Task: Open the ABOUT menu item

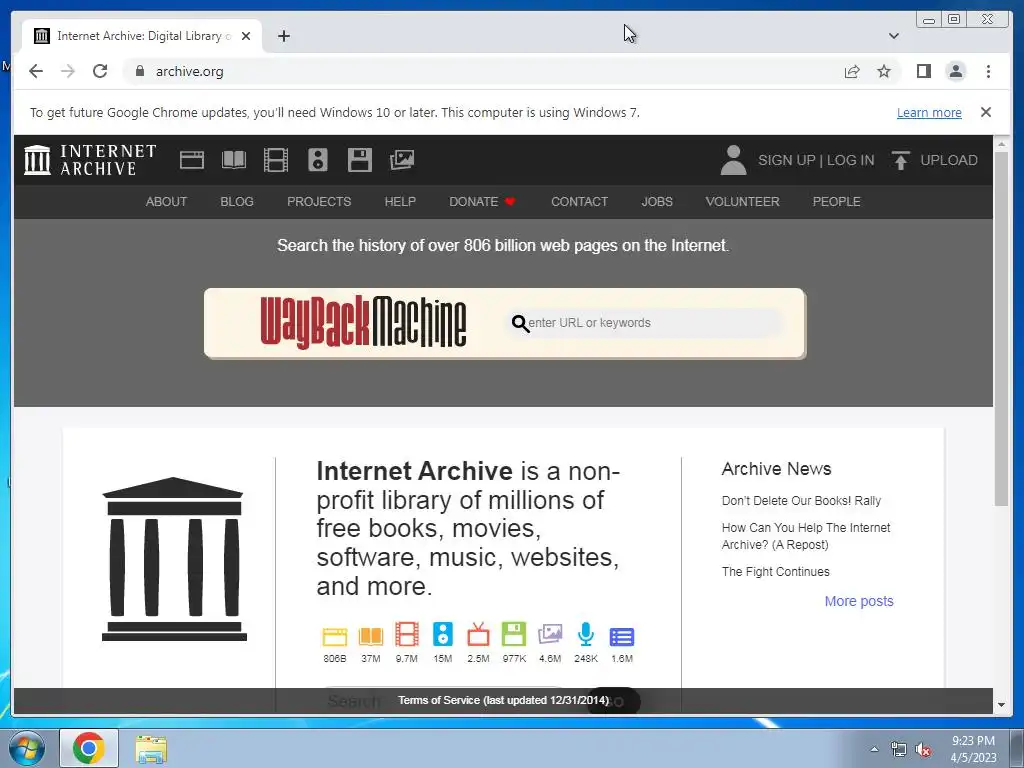Action: tap(166, 202)
